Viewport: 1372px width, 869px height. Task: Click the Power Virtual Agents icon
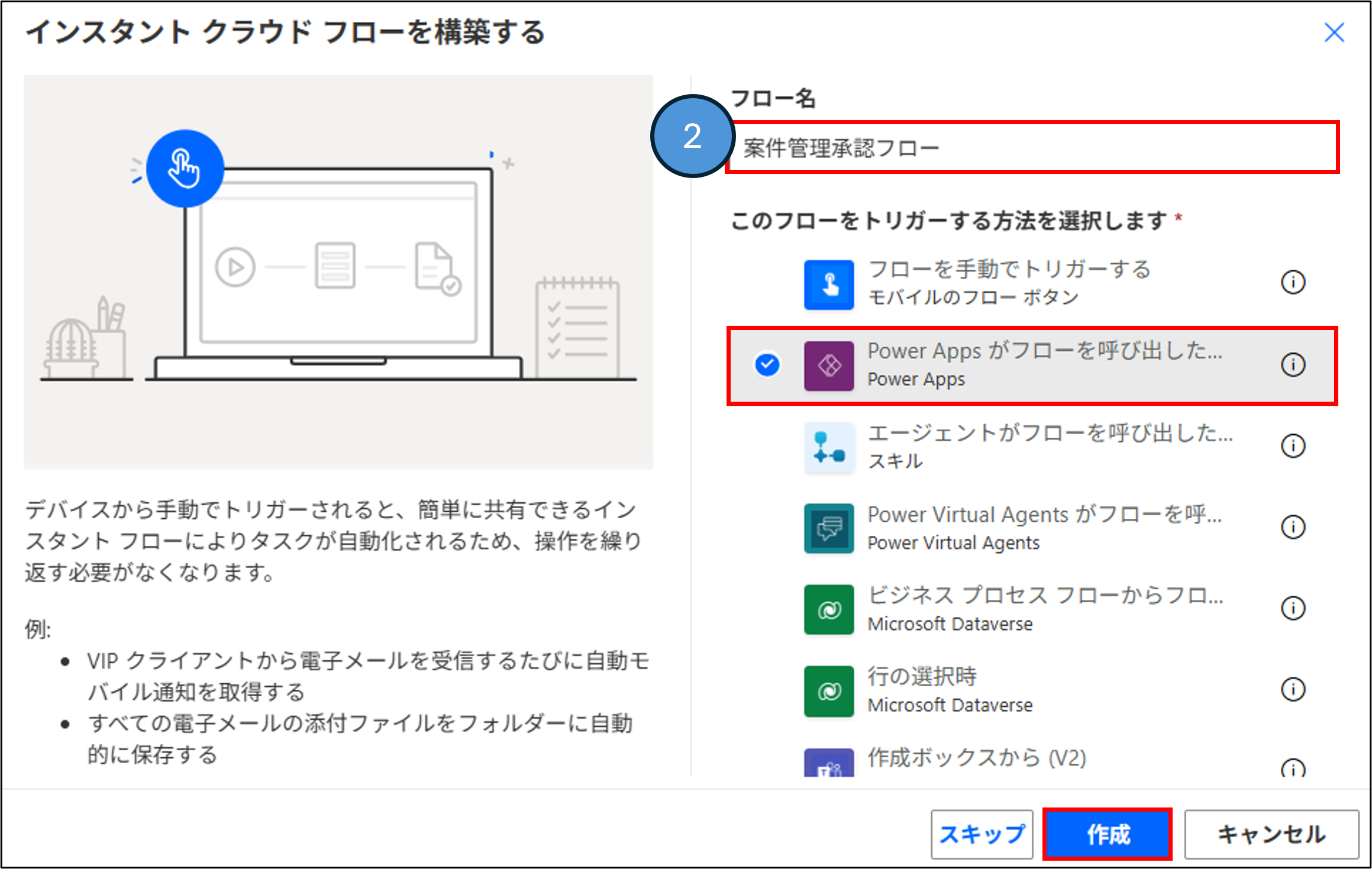click(828, 528)
